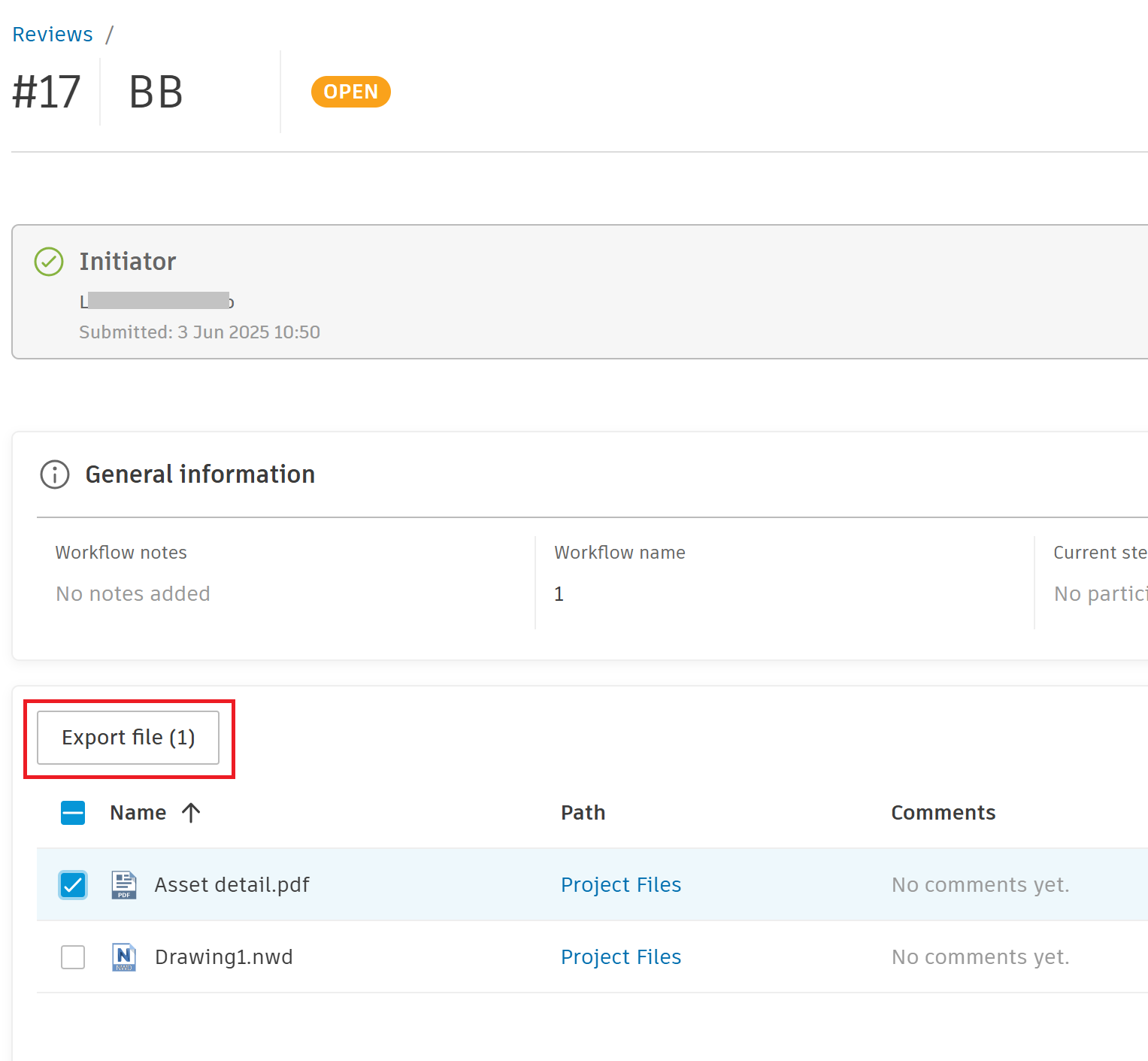Image resolution: width=1148 pixels, height=1061 pixels.
Task: Click the OPEN status badge
Action: click(351, 92)
